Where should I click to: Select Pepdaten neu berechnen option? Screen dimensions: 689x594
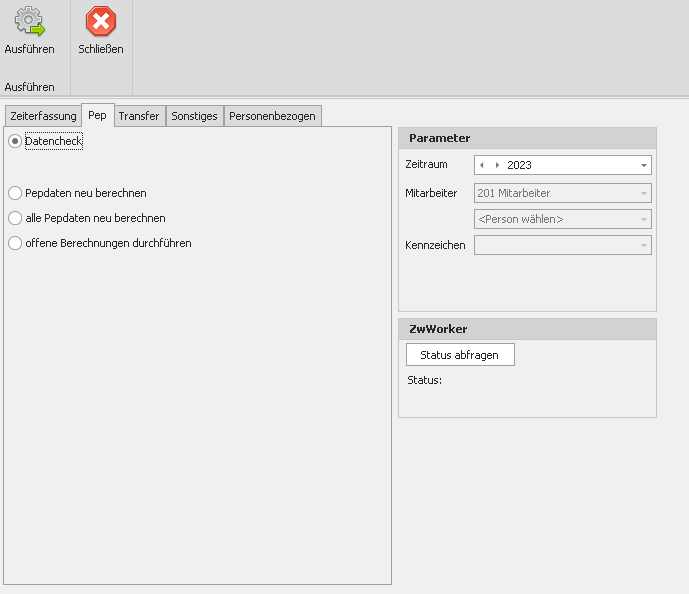(x=15, y=193)
